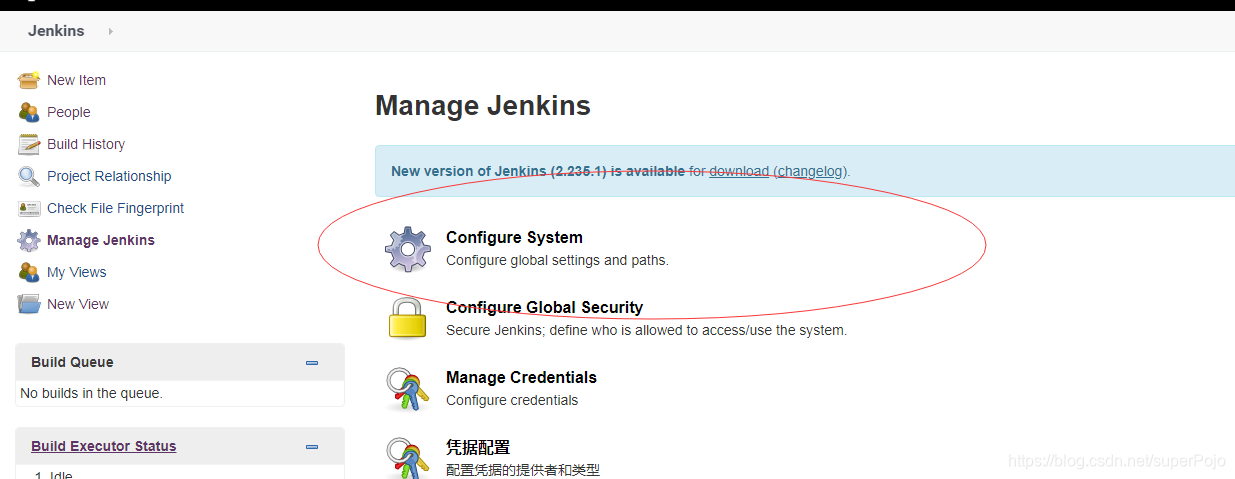
Task: Click 'New version of Jenkins (2.235.1) is available' text
Action: [538, 171]
